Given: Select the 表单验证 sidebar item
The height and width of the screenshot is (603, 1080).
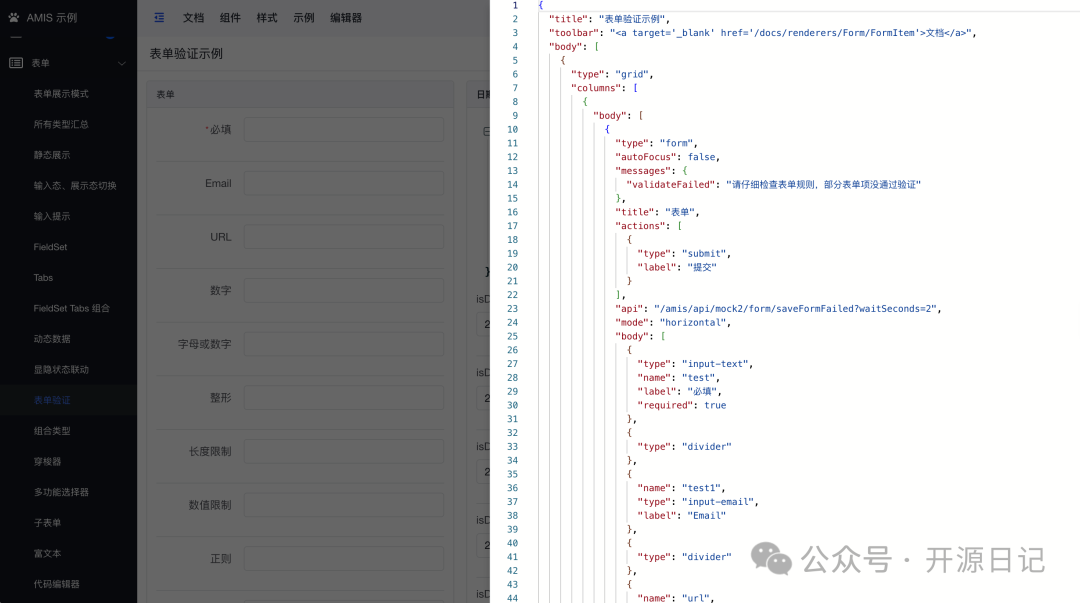Looking at the screenshot, I should coord(52,400).
